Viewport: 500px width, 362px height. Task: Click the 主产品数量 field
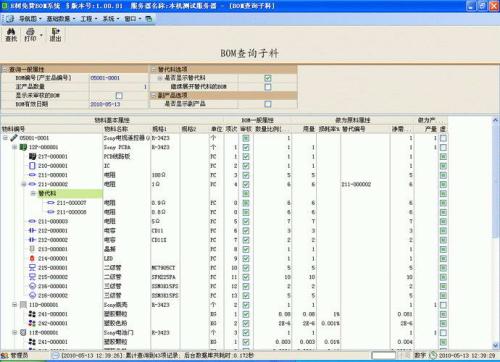click(118, 87)
